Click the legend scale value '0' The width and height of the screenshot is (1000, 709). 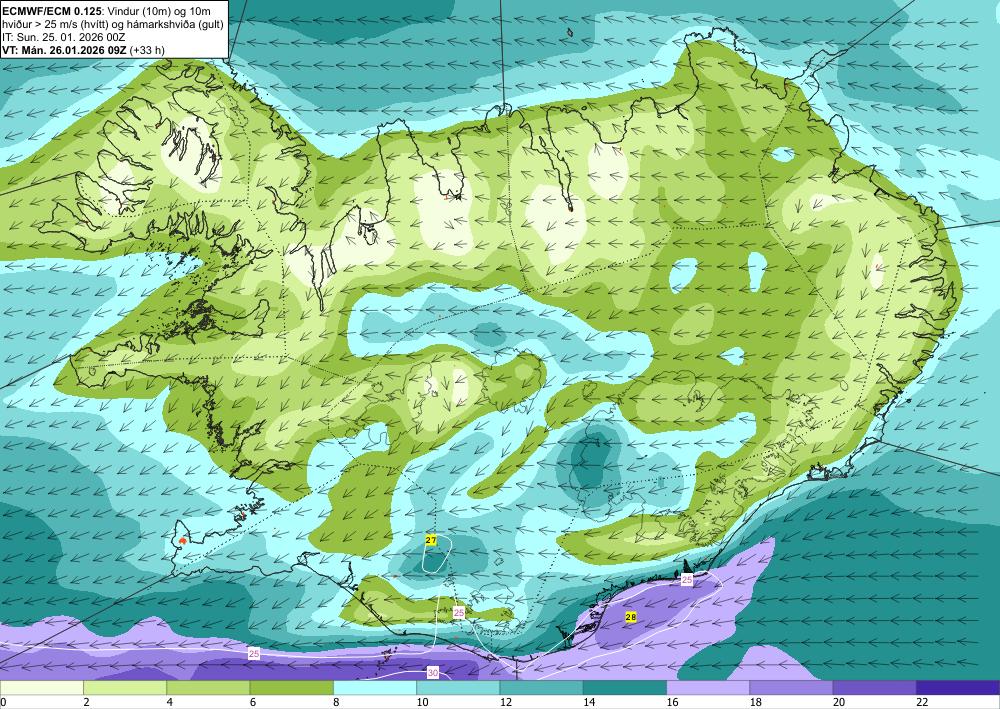3,702
